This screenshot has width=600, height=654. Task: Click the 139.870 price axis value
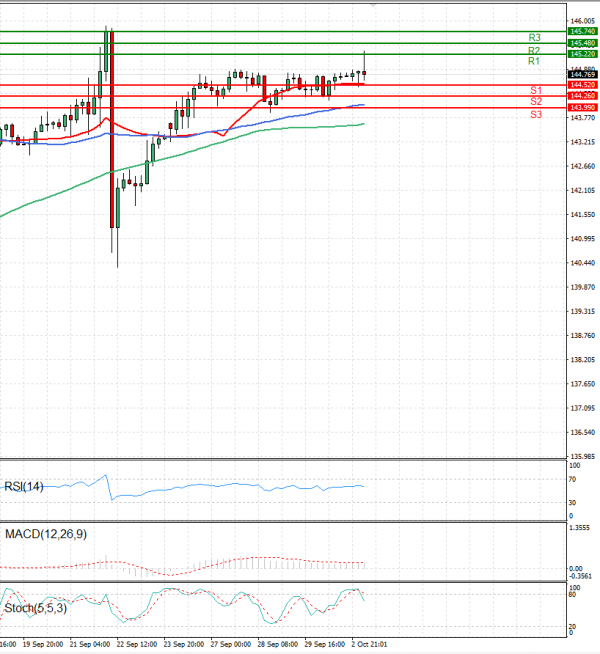click(x=582, y=287)
